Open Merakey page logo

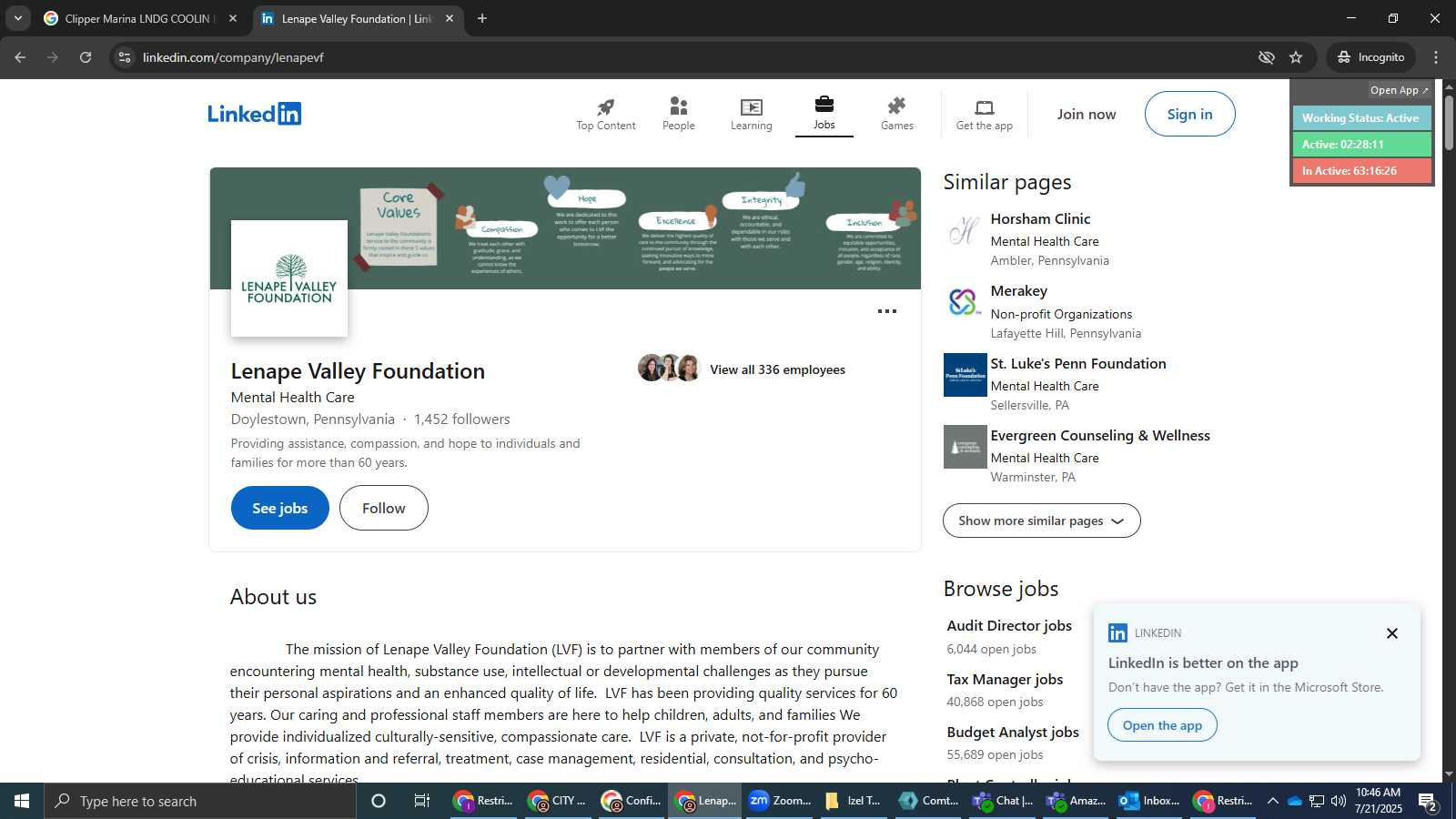point(965,303)
